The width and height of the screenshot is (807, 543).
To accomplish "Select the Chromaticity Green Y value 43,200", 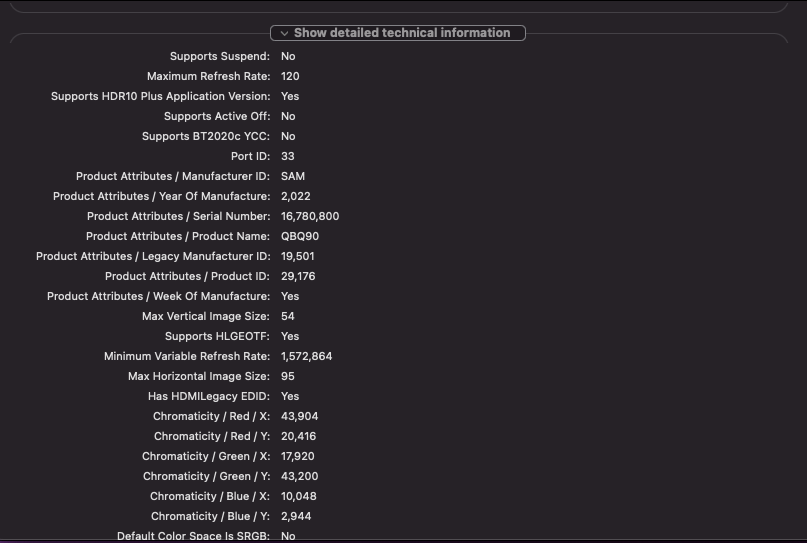I will tap(299, 476).
